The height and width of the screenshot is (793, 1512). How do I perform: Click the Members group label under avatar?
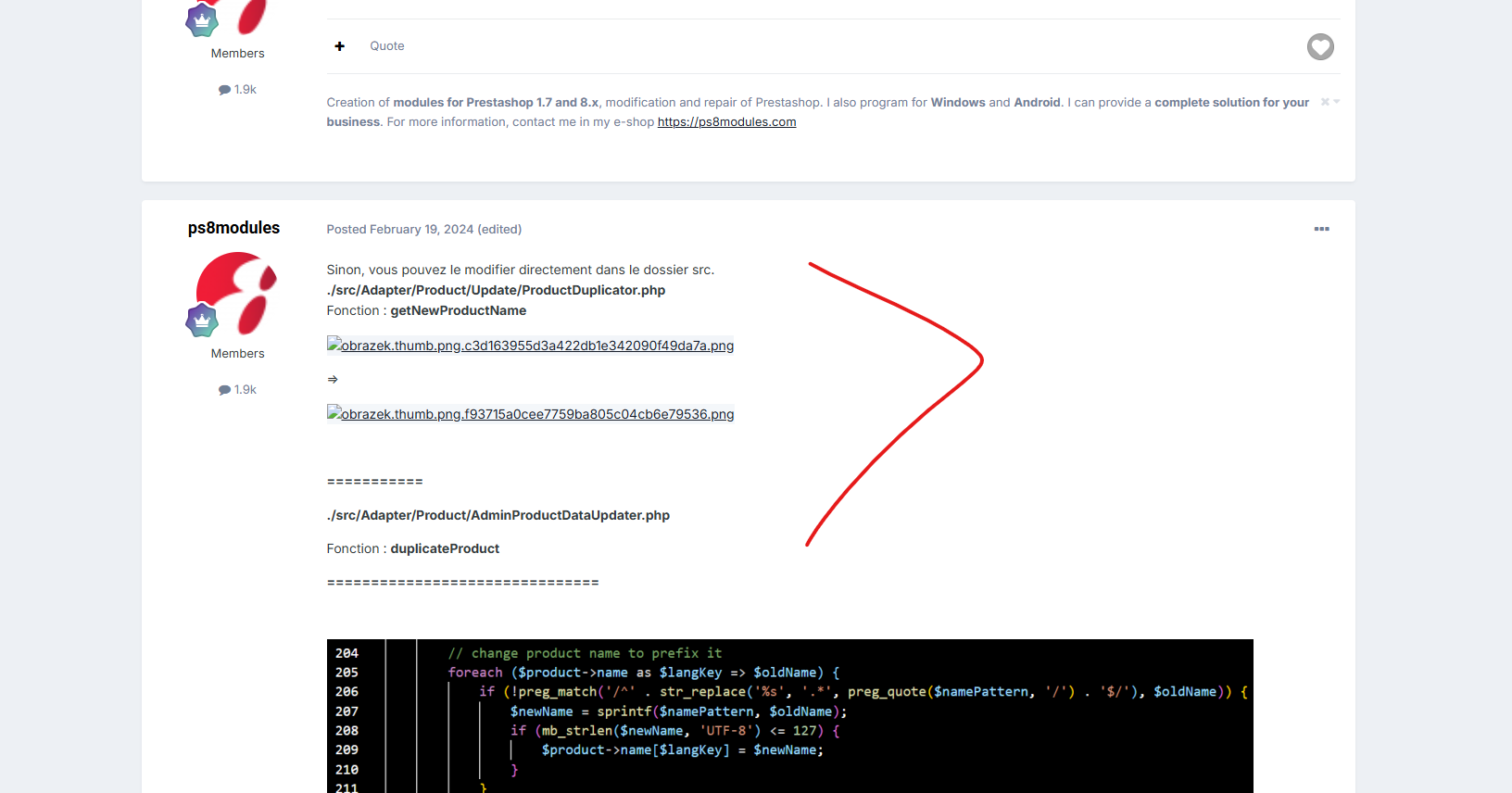point(237,354)
